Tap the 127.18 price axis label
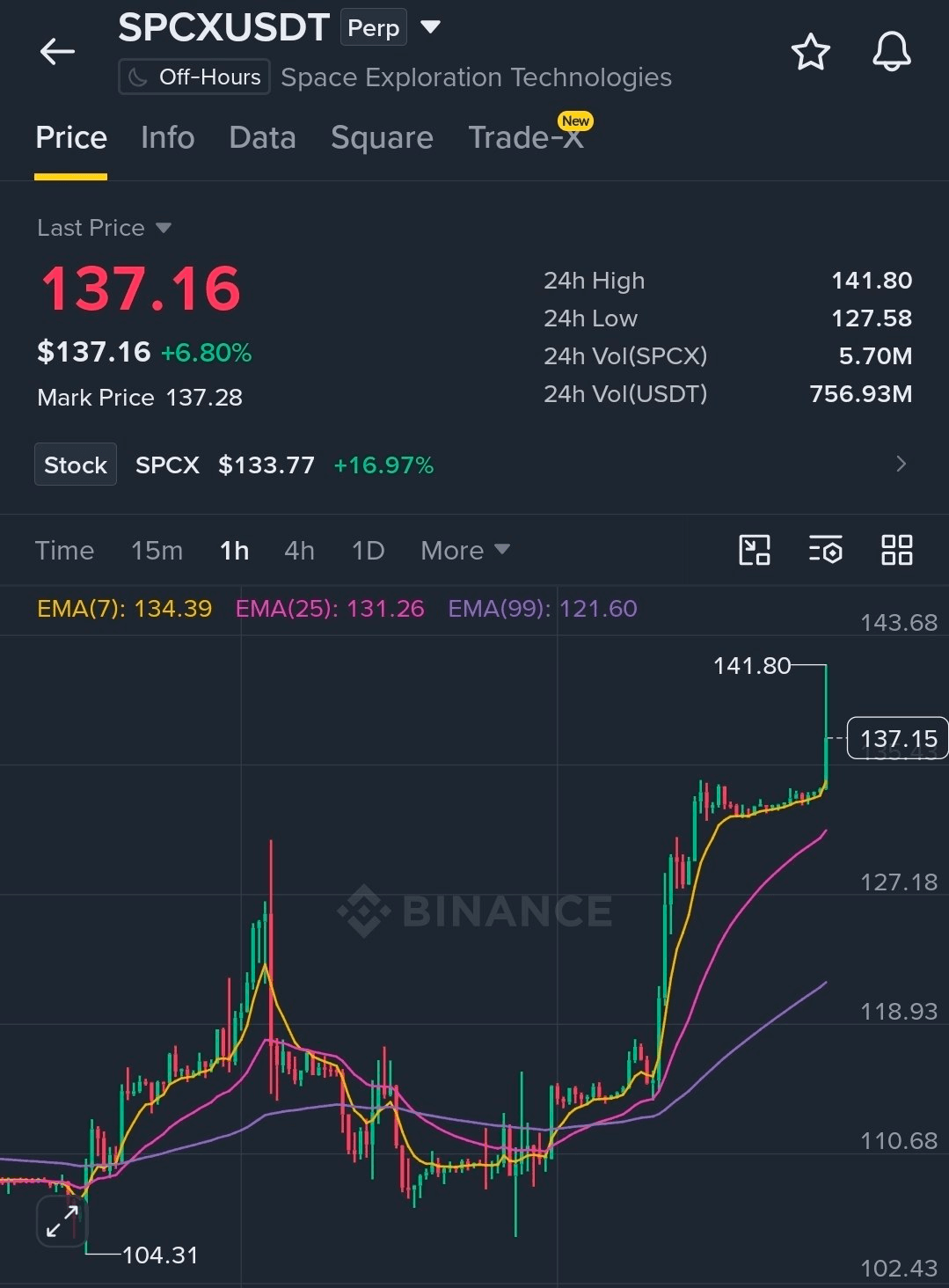Viewport: 949px width, 1288px height. (x=899, y=882)
